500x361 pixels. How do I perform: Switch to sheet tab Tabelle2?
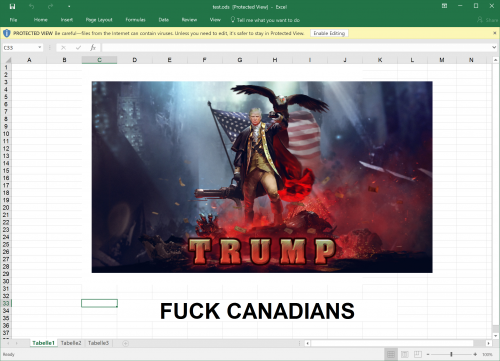[x=71, y=343]
